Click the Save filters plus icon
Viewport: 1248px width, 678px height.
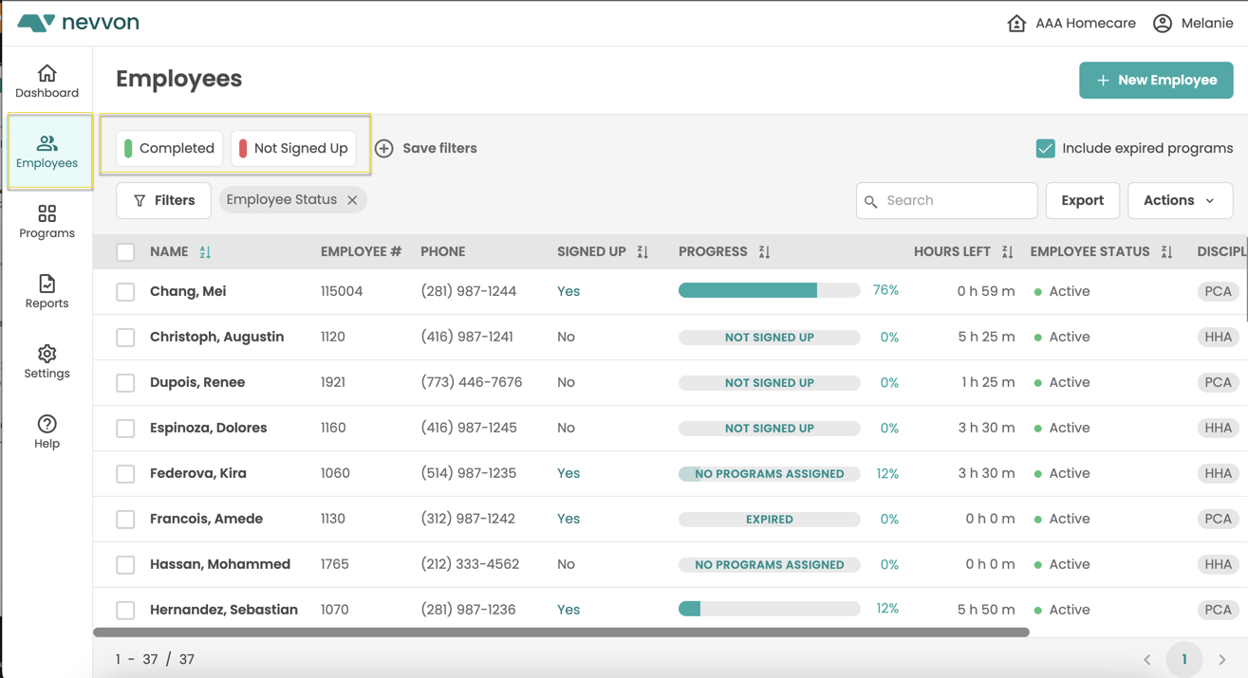pos(384,148)
